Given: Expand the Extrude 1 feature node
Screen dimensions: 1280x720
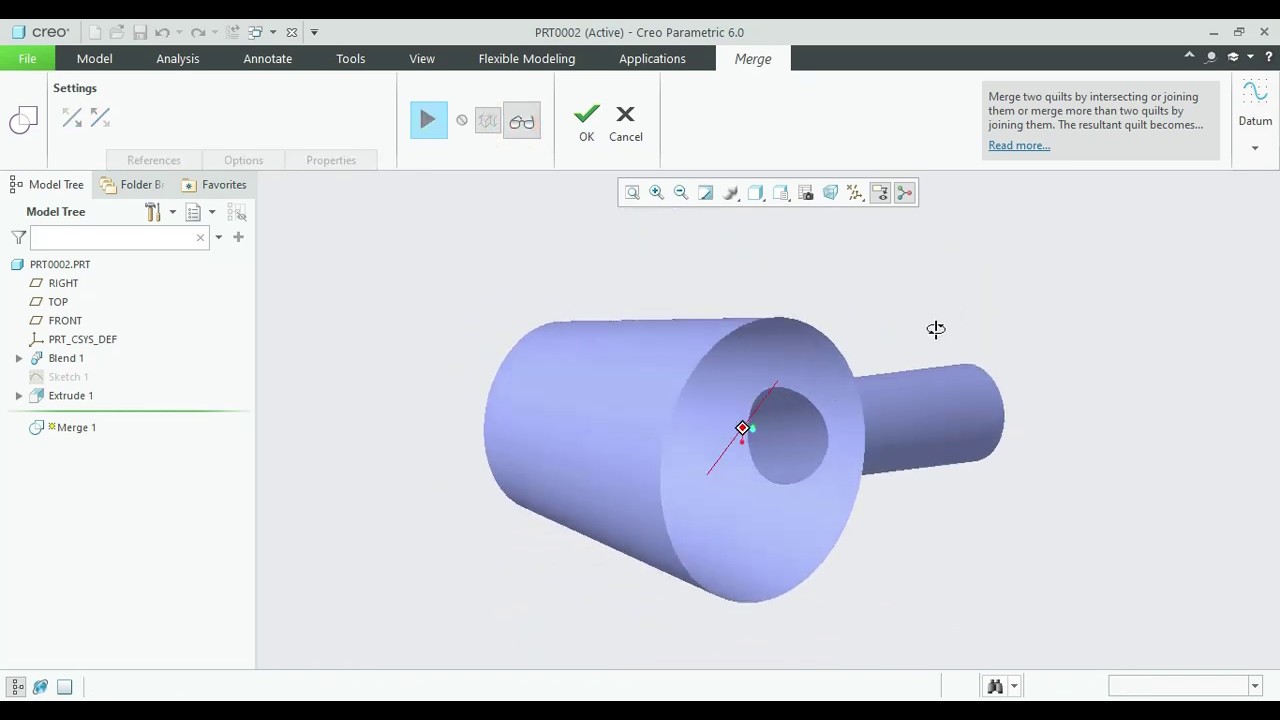Looking at the screenshot, I should (x=19, y=396).
